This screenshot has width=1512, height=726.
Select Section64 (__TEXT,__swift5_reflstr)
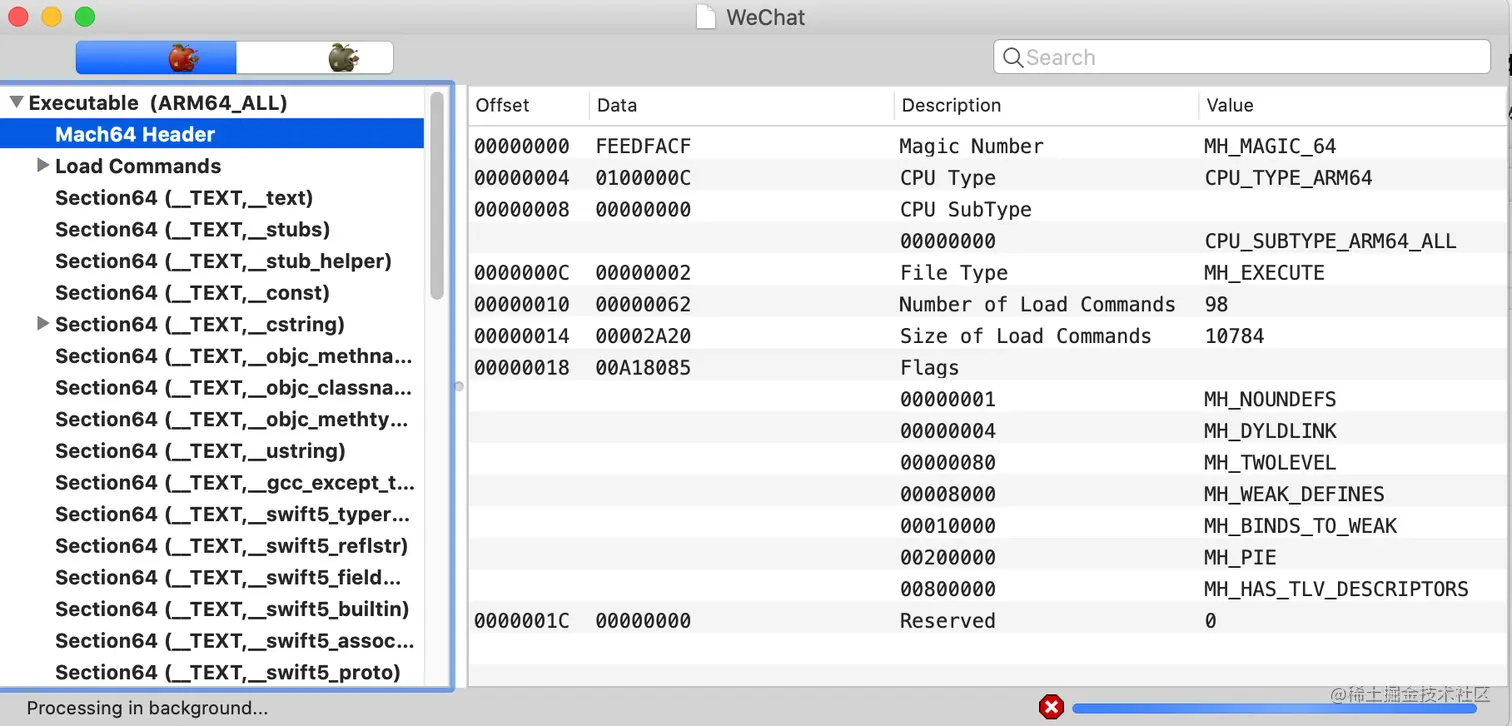pos(231,545)
